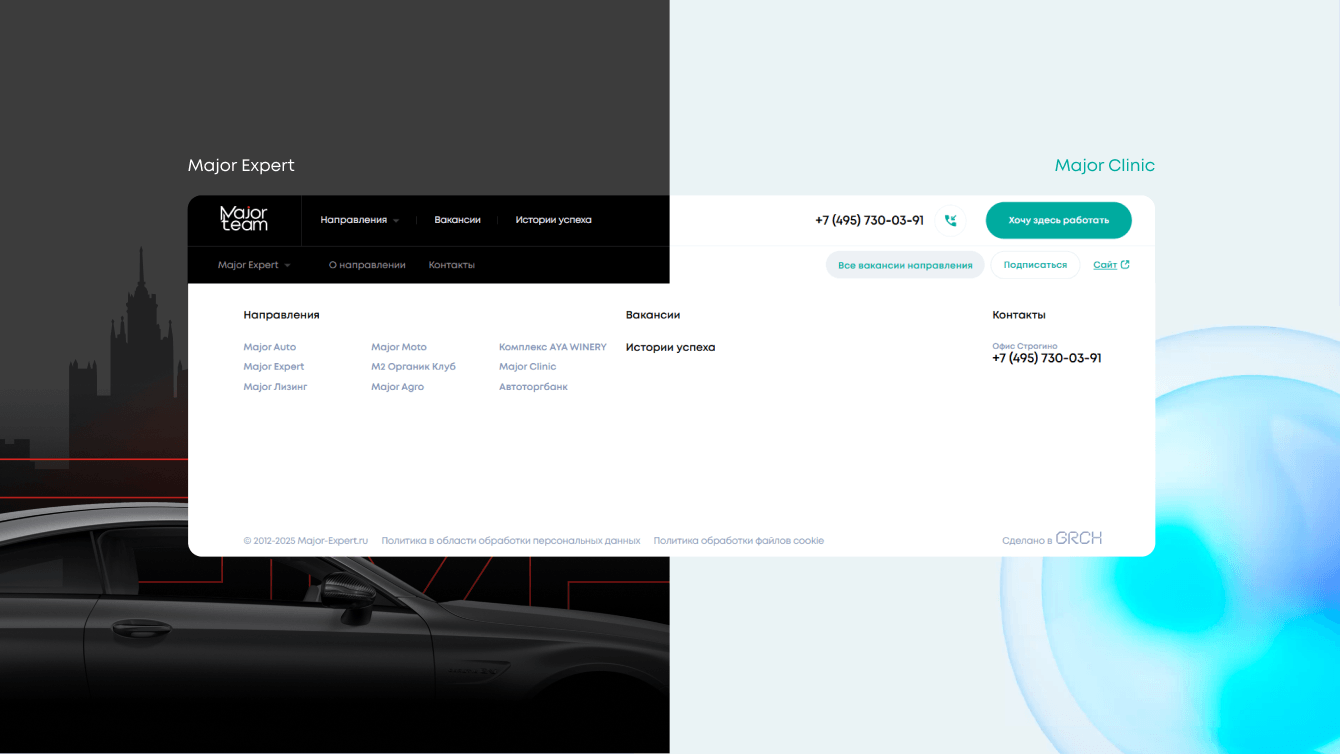
Task: Open the Автоторгбанк footer link
Action: point(533,387)
